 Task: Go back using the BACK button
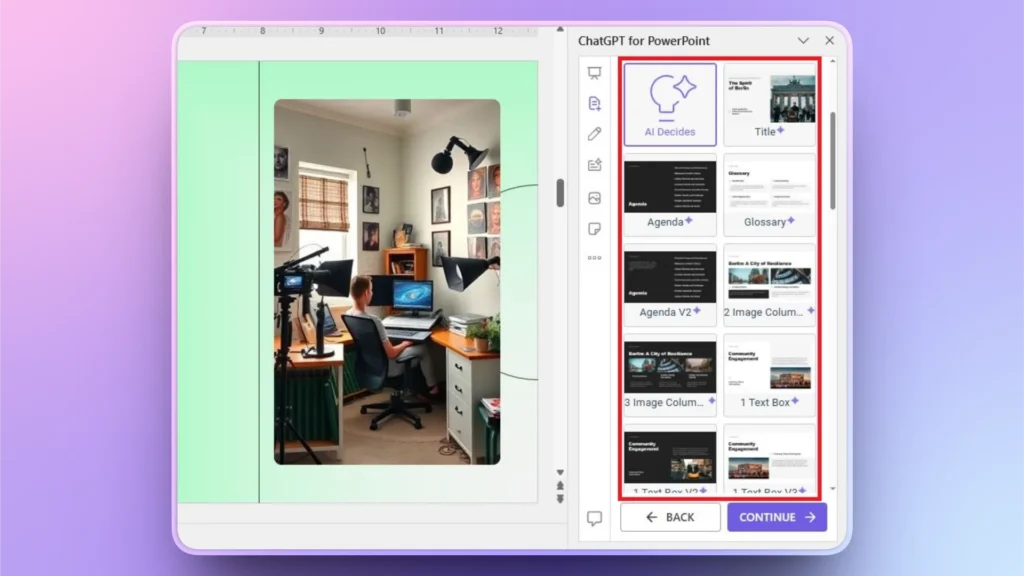[670, 517]
